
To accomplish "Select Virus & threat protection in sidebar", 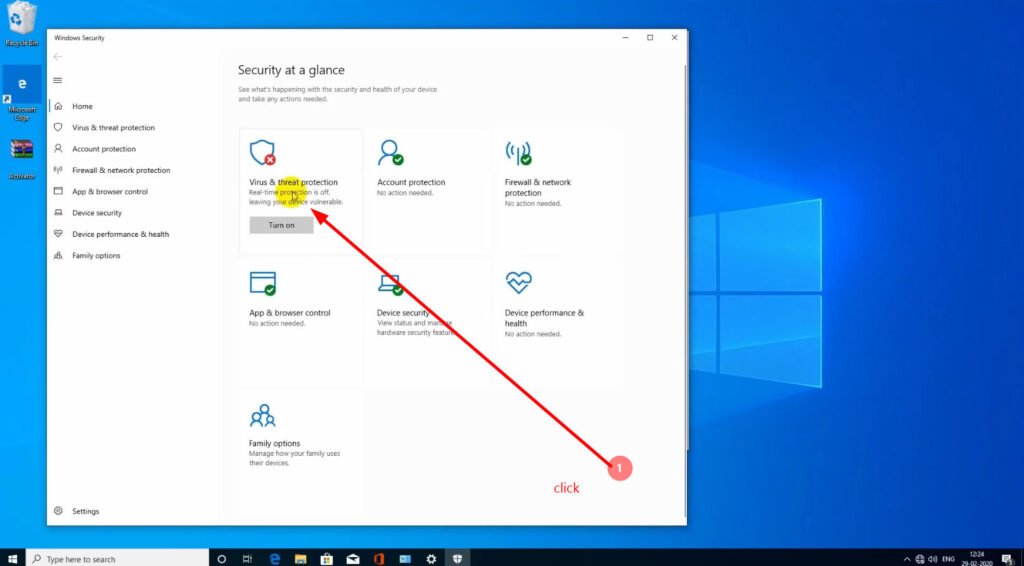I will (x=114, y=128).
